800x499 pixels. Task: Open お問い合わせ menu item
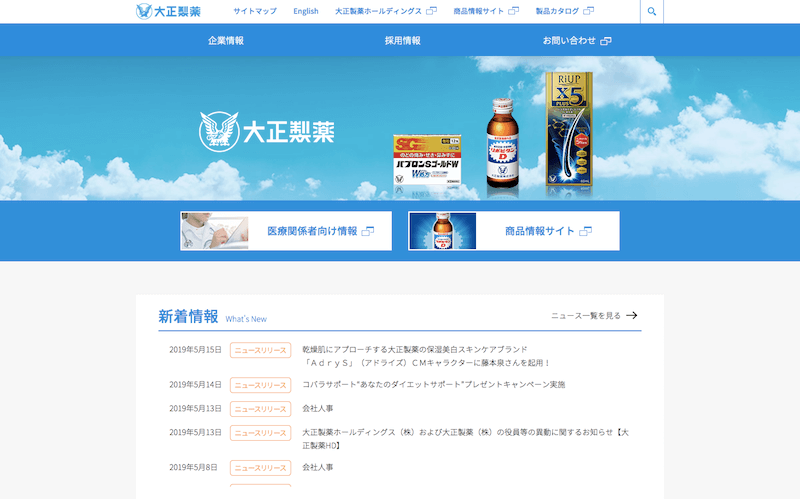[x=569, y=40]
